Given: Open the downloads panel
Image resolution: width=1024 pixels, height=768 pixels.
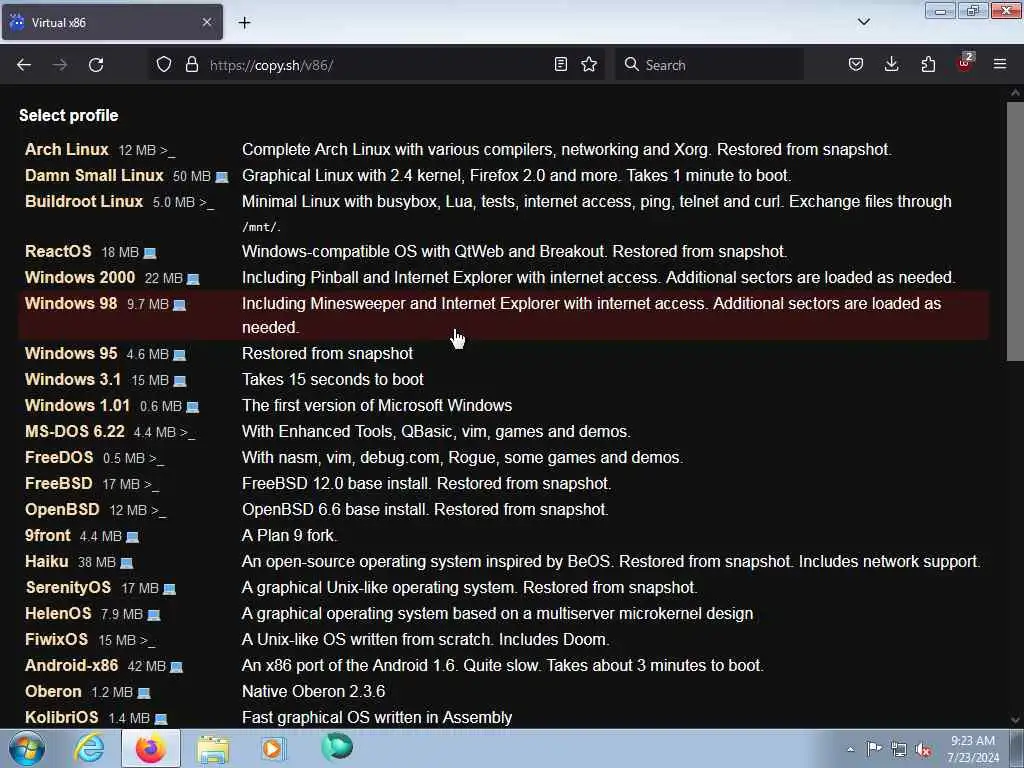Looking at the screenshot, I should click(x=891, y=65).
